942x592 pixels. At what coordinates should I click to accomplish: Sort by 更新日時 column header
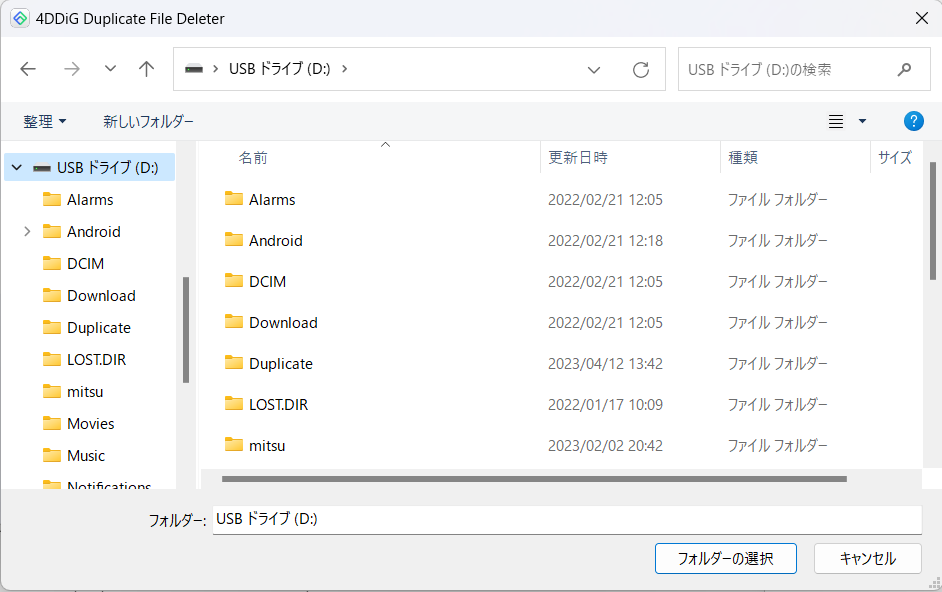click(577, 157)
